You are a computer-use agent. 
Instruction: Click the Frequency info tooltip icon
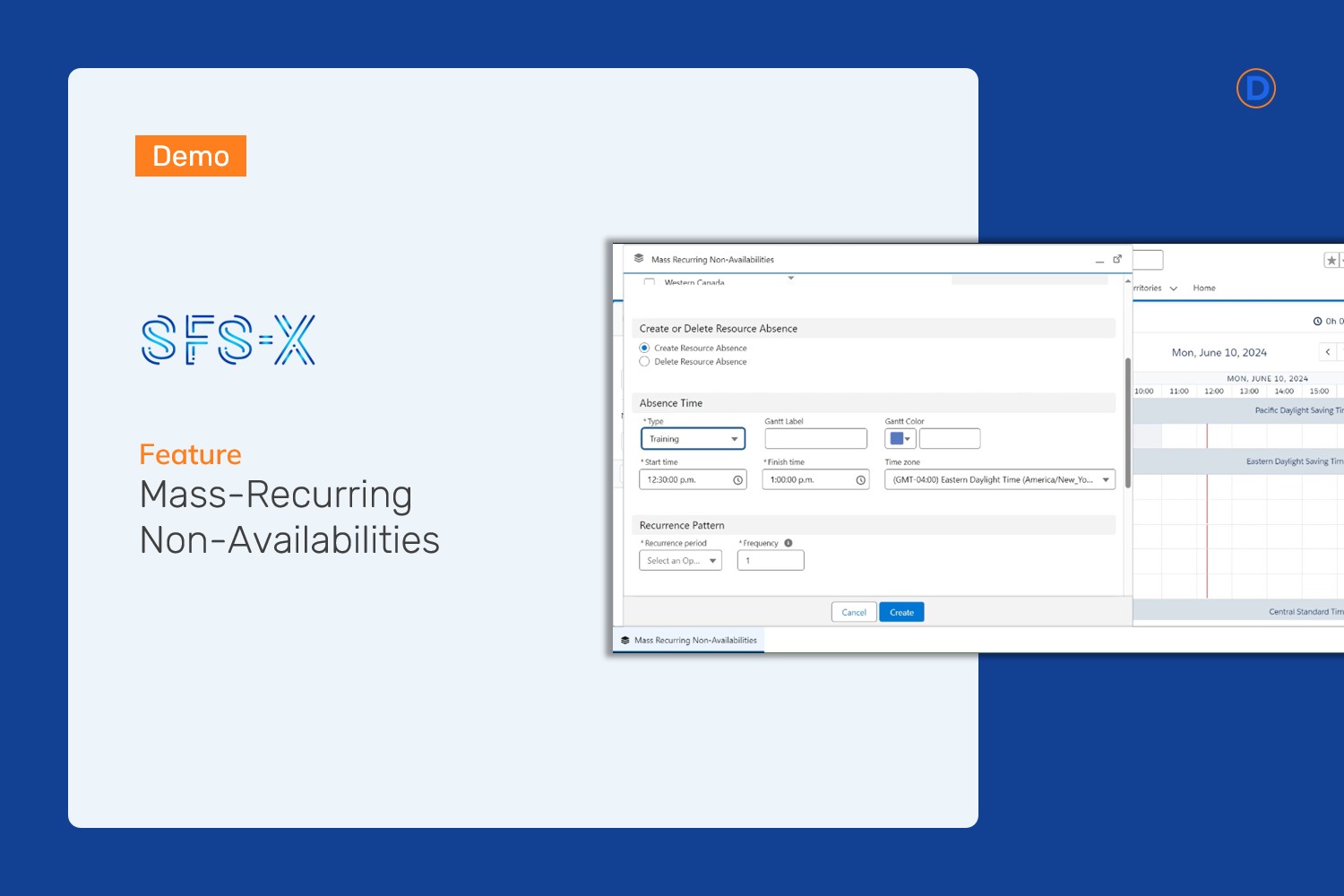[788, 543]
